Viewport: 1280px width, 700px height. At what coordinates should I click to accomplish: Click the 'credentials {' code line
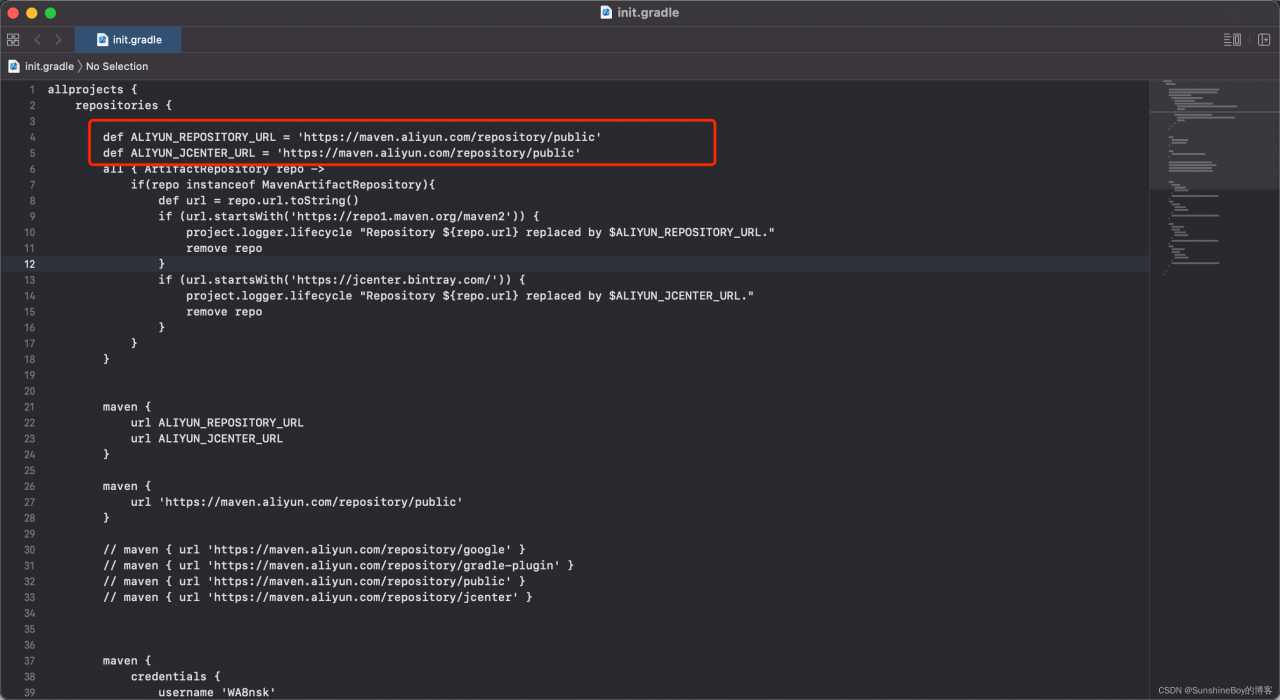(x=175, y=677)
